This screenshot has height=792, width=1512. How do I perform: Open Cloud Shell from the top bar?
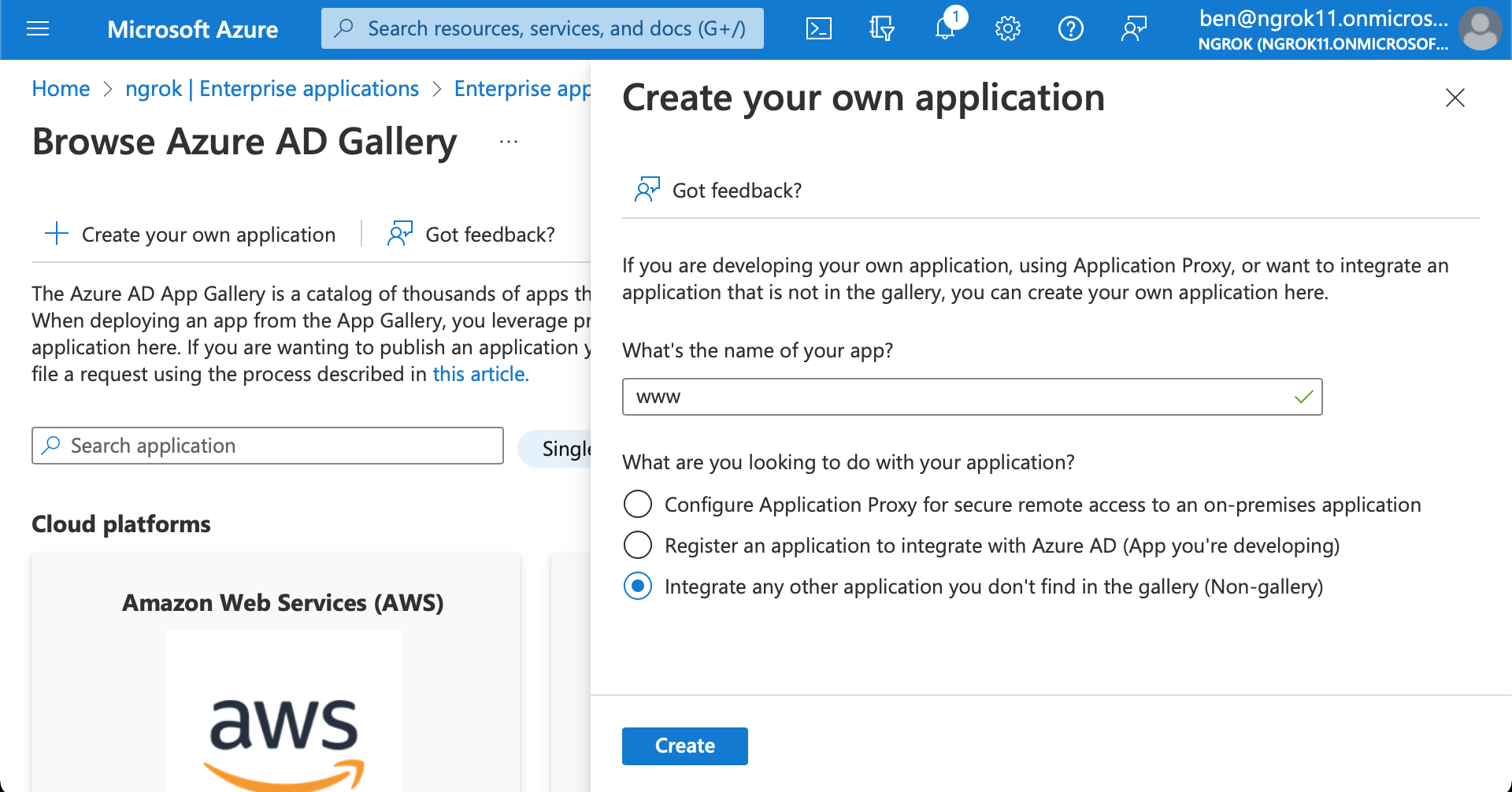(819, 29)
